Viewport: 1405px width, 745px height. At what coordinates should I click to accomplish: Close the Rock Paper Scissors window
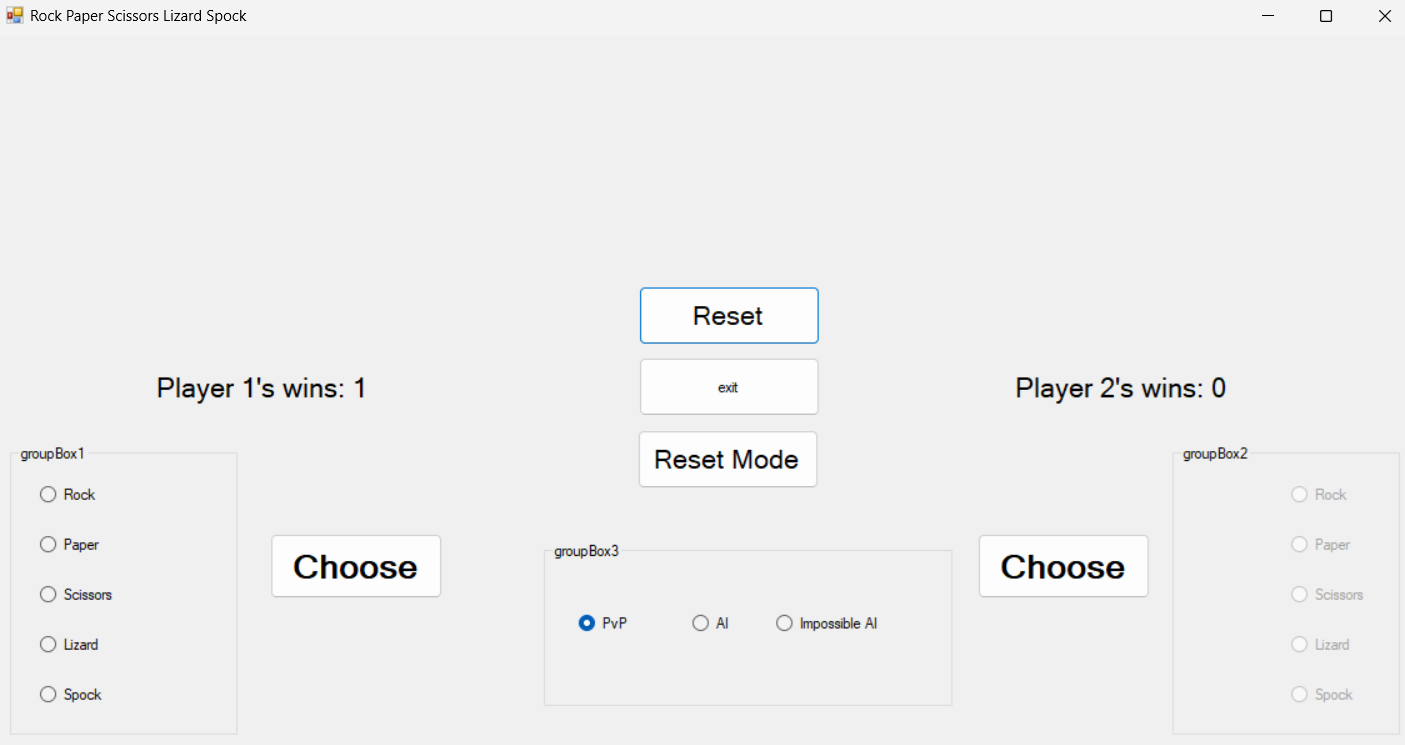(x=1384, y=16)
